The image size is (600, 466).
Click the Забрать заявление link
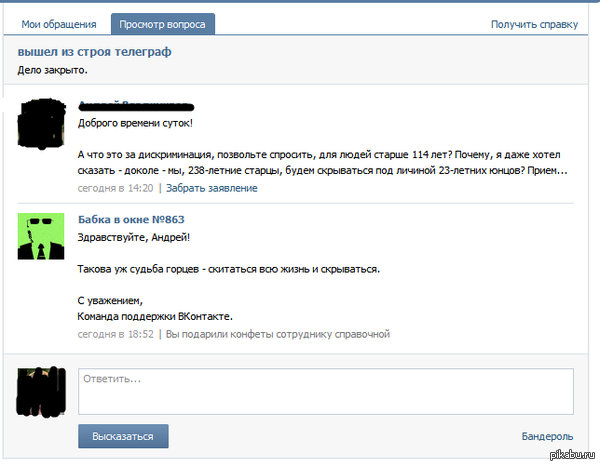tap(212, 188)
